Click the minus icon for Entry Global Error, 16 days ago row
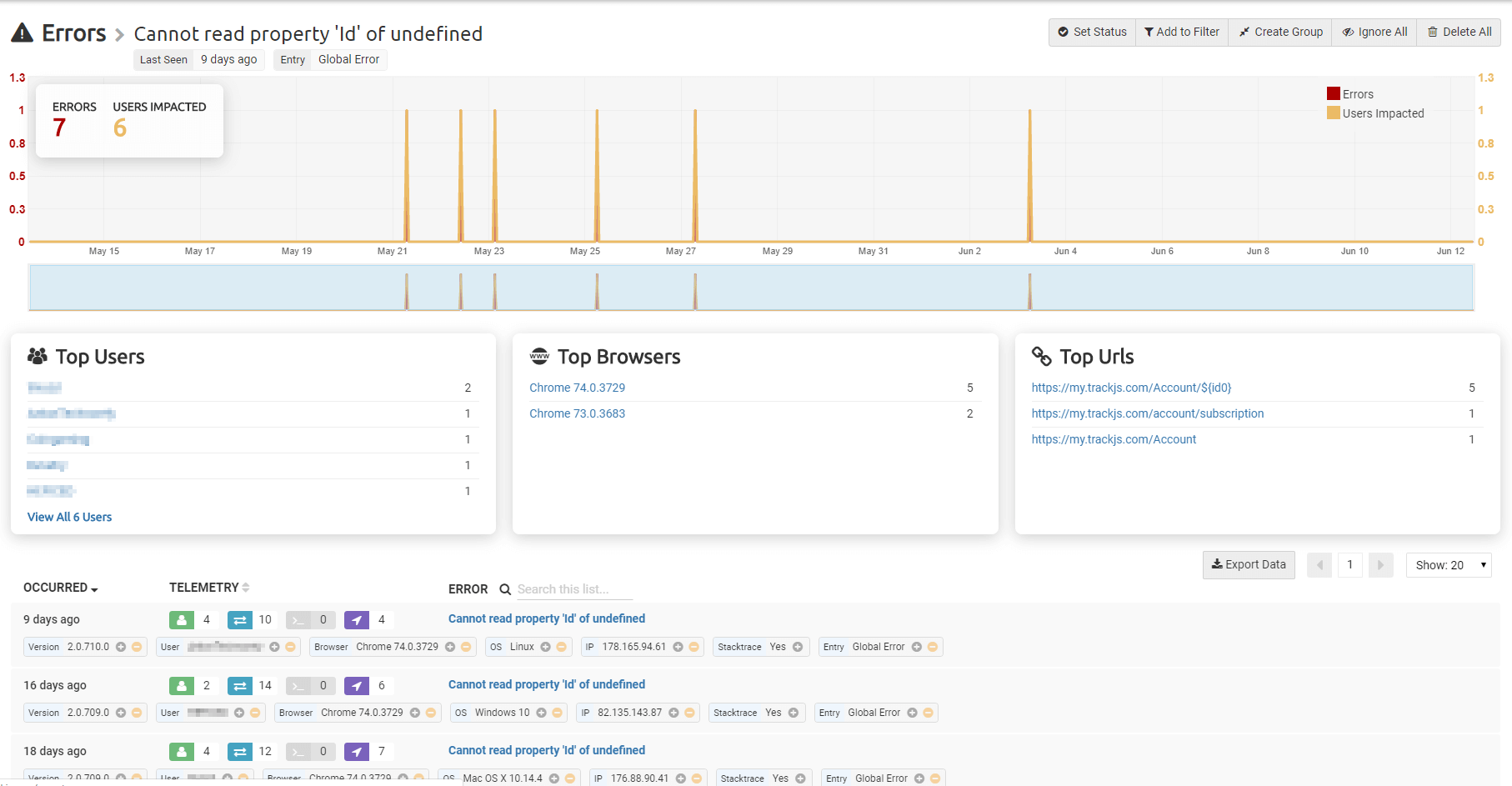 click(928, 713)
